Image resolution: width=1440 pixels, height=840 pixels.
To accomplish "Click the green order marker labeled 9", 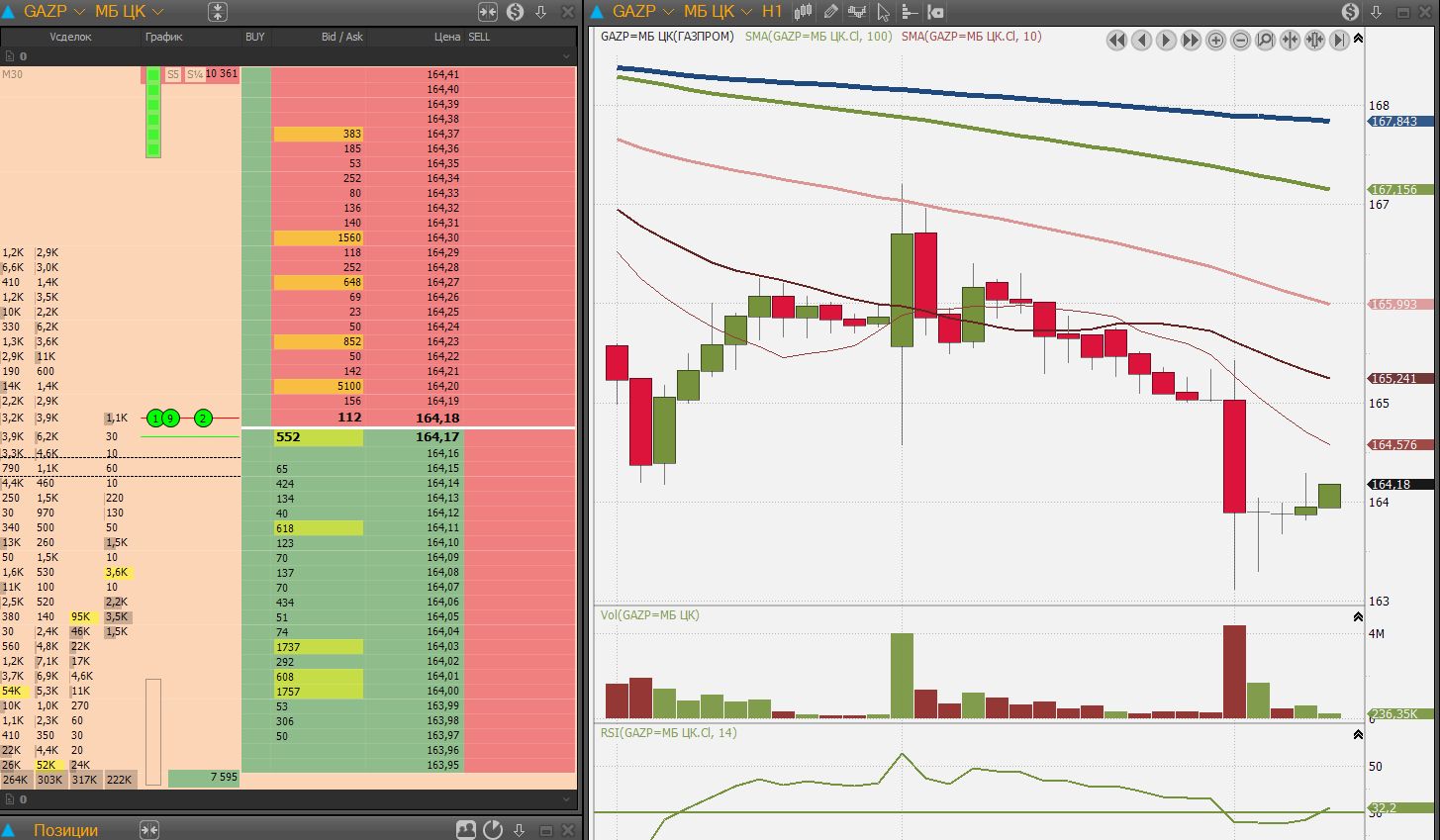I will 170,419.
